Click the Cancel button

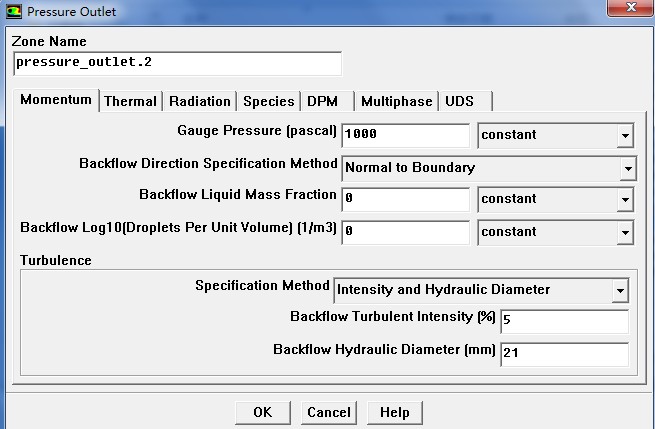(x=329, y=412)
